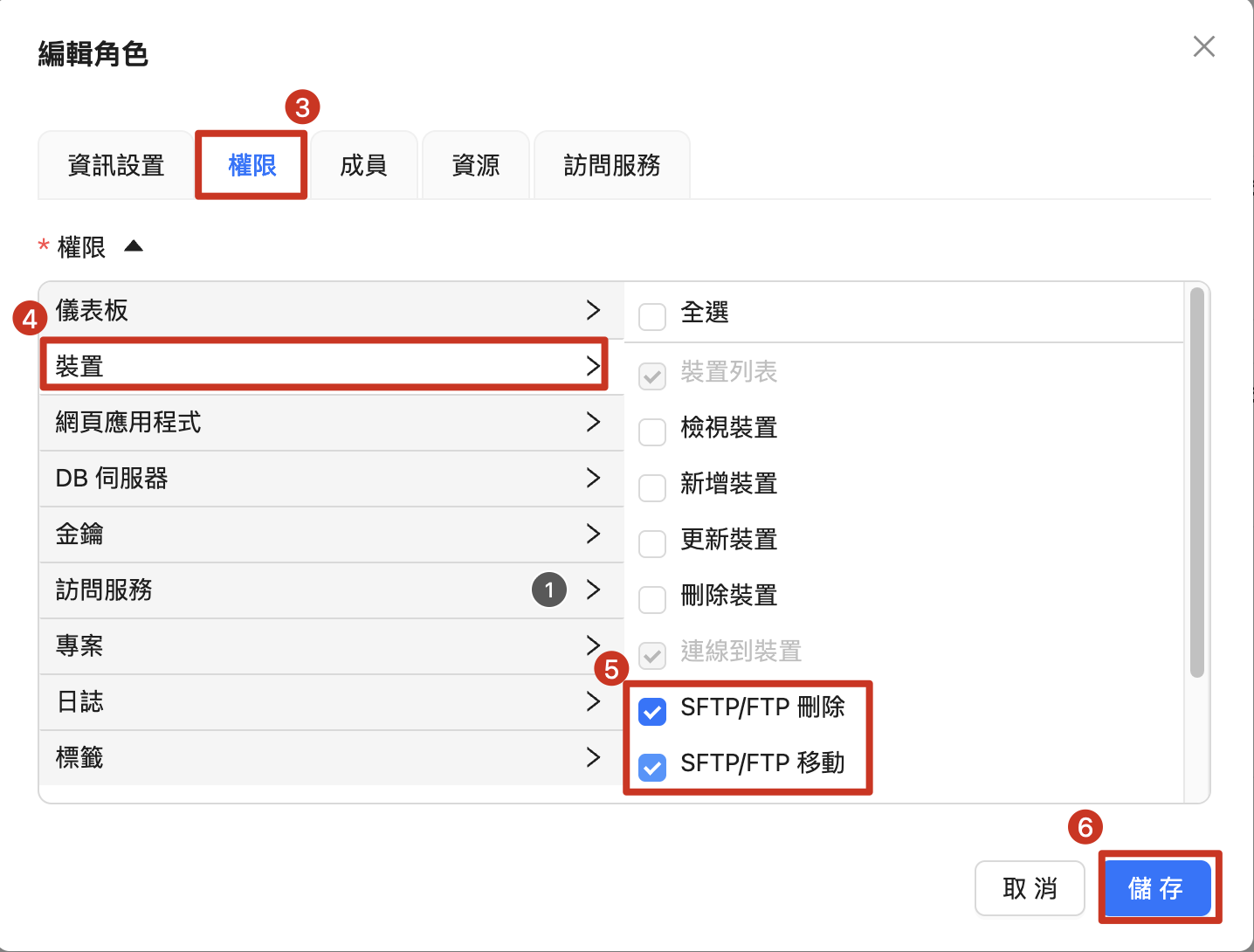Close the 編輯角色 dialog with the X icon
The height and width of the screenshot is (952, 1254).
[1203, 47]
